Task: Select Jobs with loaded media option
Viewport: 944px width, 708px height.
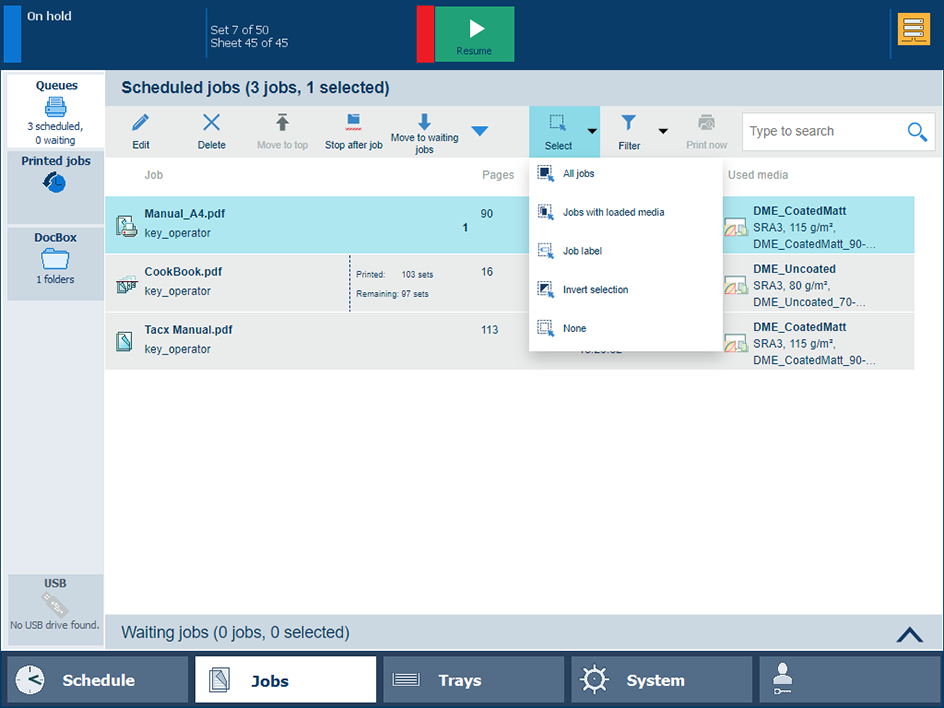Action: click(612, 213)
